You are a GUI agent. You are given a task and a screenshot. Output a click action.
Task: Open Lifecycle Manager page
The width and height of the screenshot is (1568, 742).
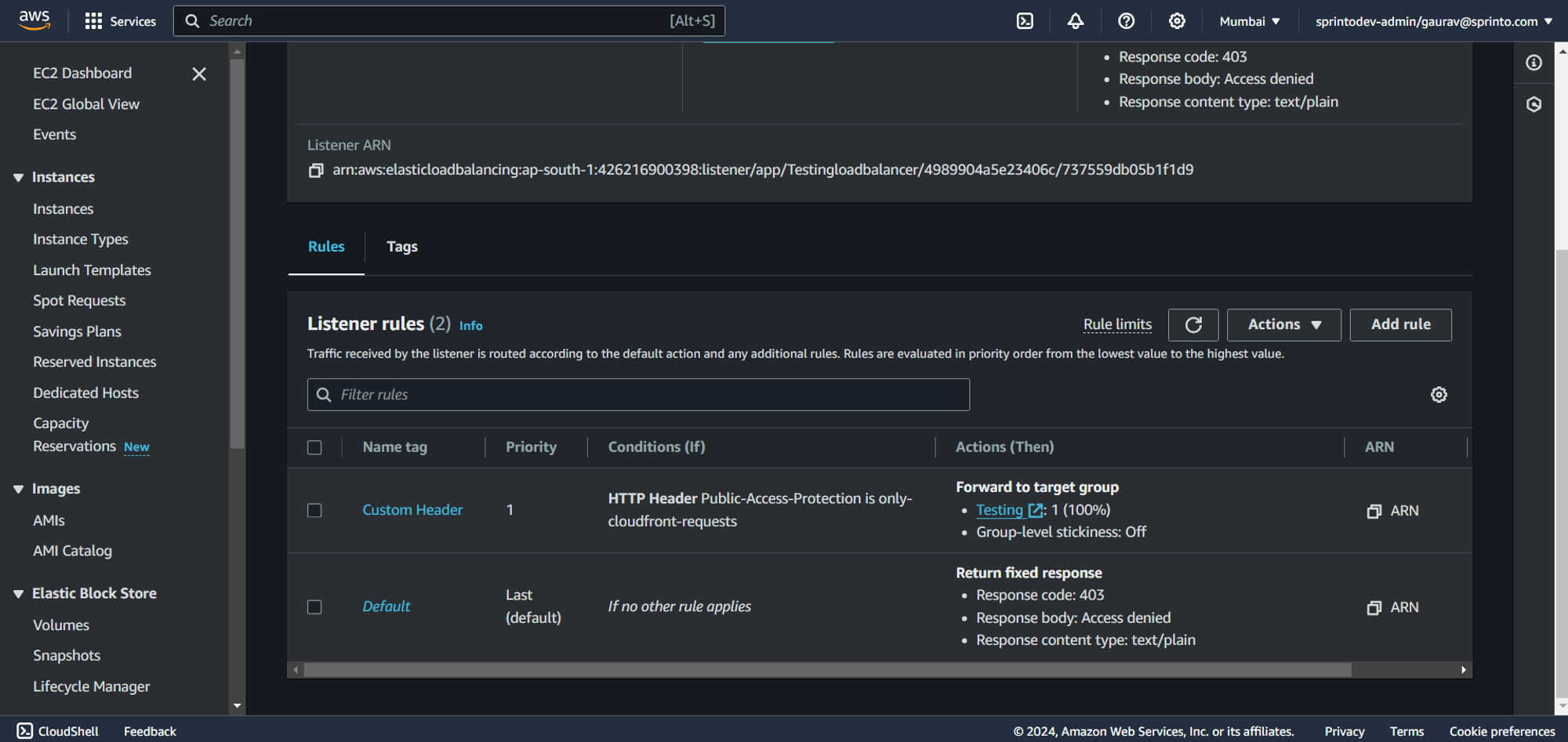[92, 687]
